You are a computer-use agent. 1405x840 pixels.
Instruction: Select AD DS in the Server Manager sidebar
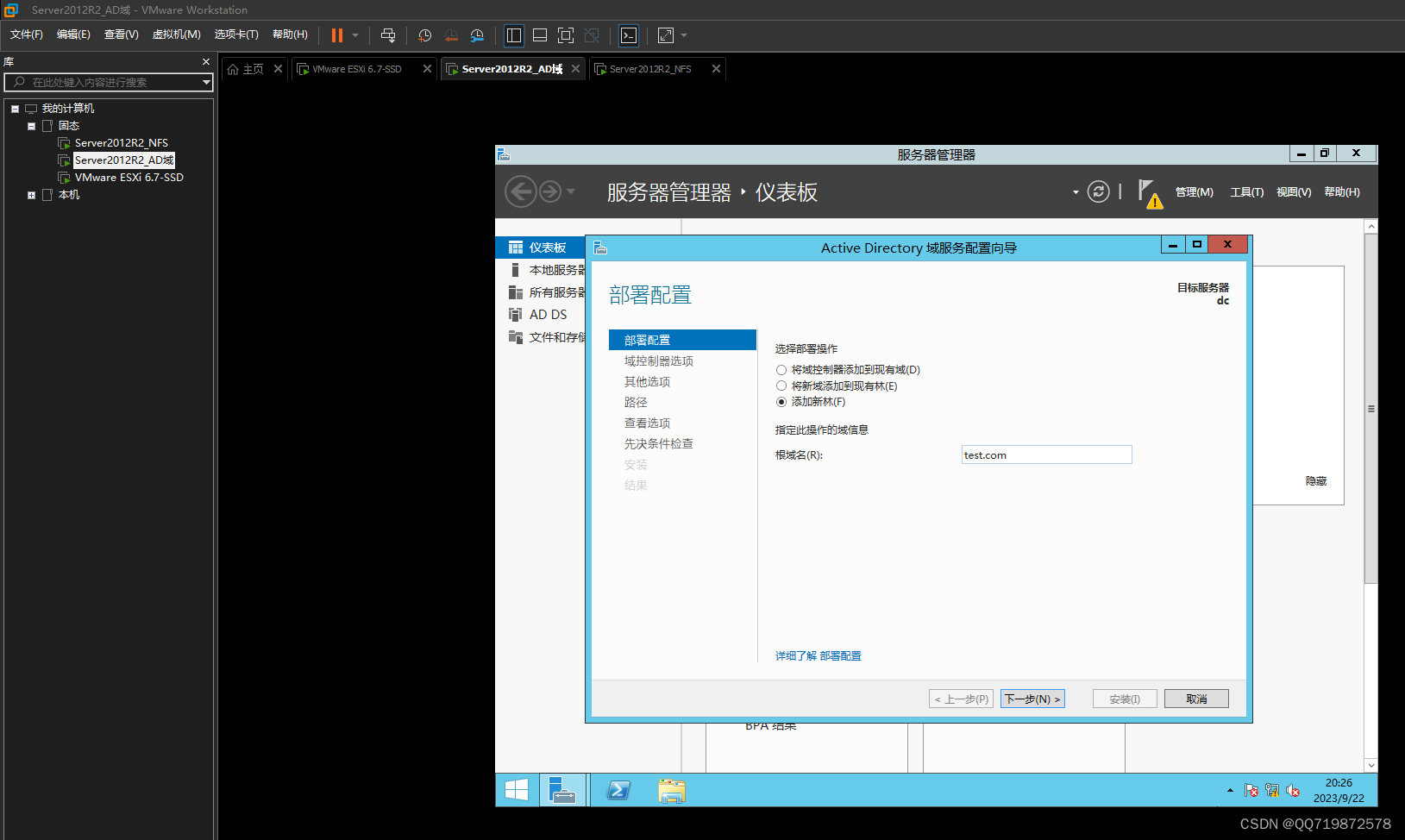pyautogui.click(x=541, y=315)
